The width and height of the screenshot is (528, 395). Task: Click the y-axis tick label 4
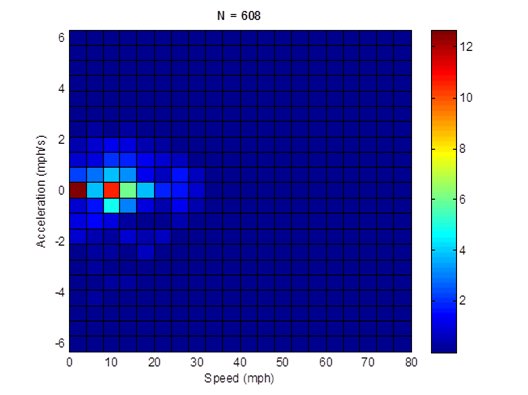click(x=61, y=89)
